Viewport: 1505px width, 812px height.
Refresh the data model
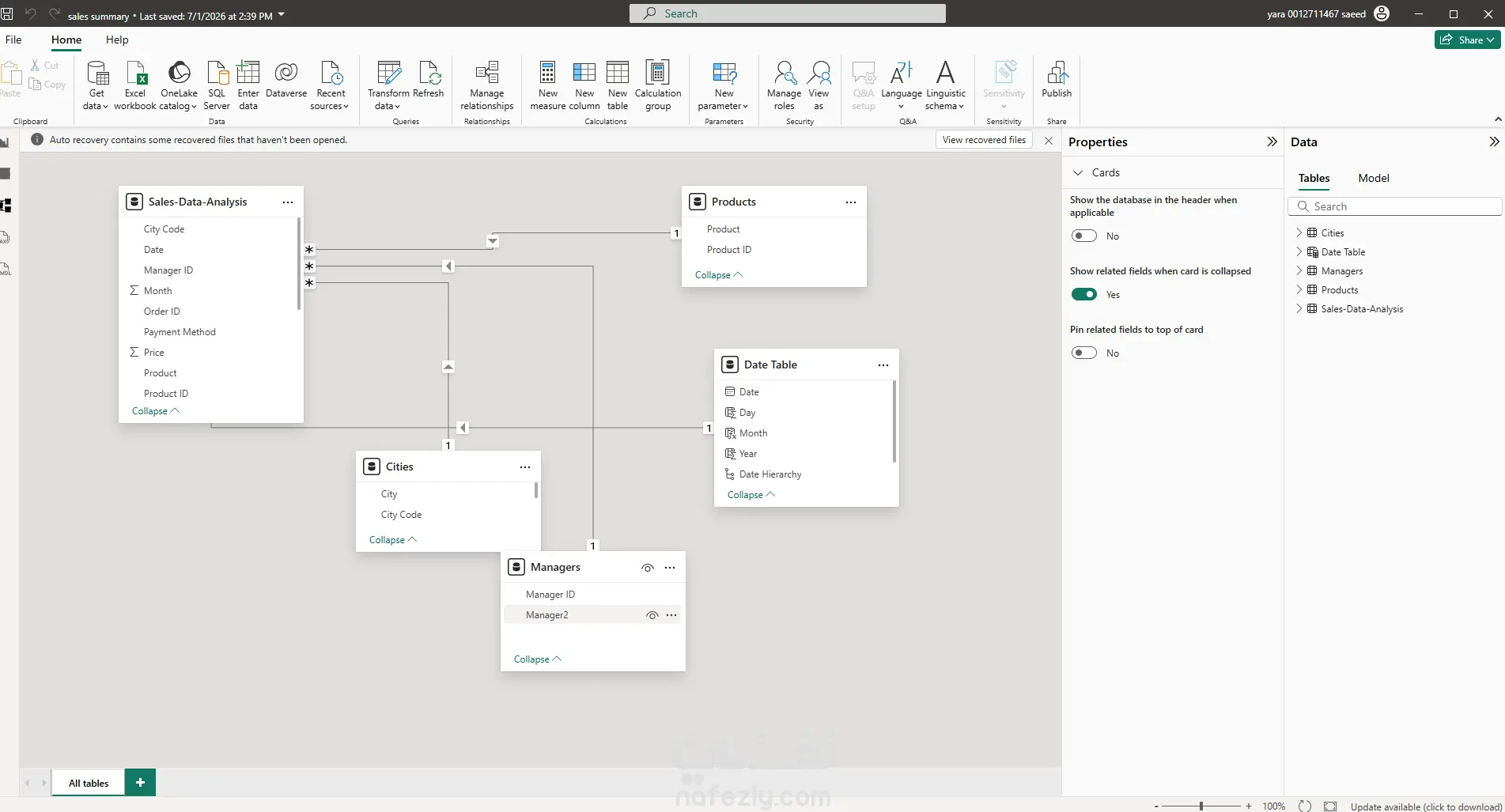coord(429,79)
